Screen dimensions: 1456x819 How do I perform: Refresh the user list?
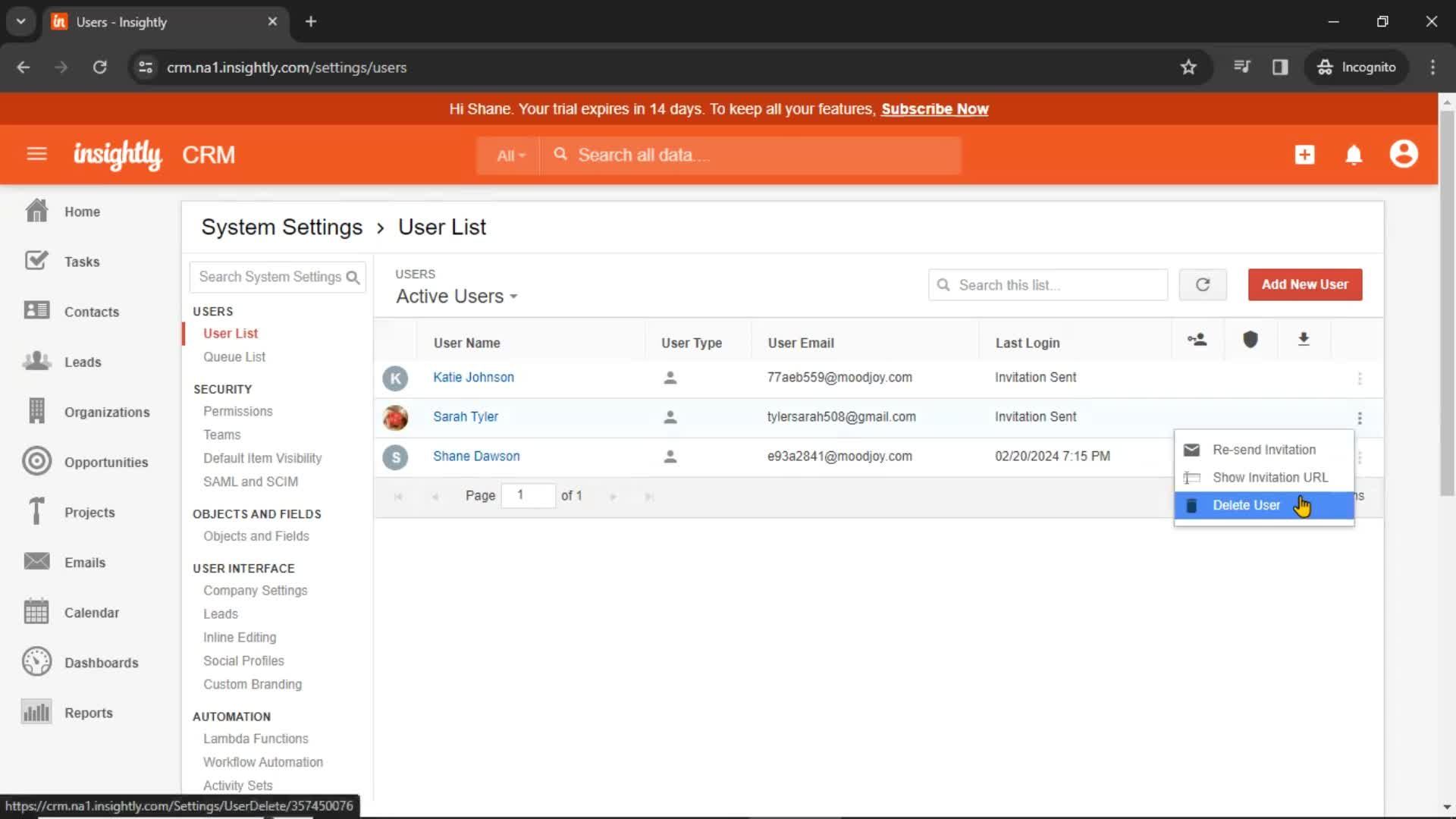point(1203,284)
